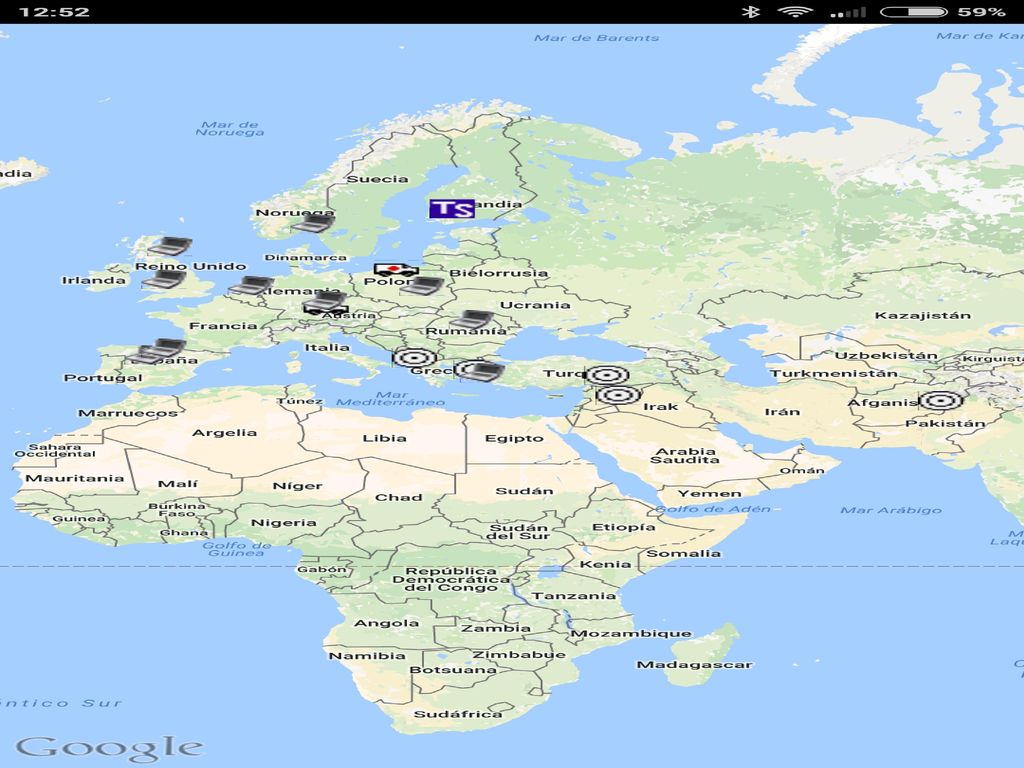Tap the Mar Mediterráneo sea label
Viewport: 1024px width, 768px height.
pos(391,398)
